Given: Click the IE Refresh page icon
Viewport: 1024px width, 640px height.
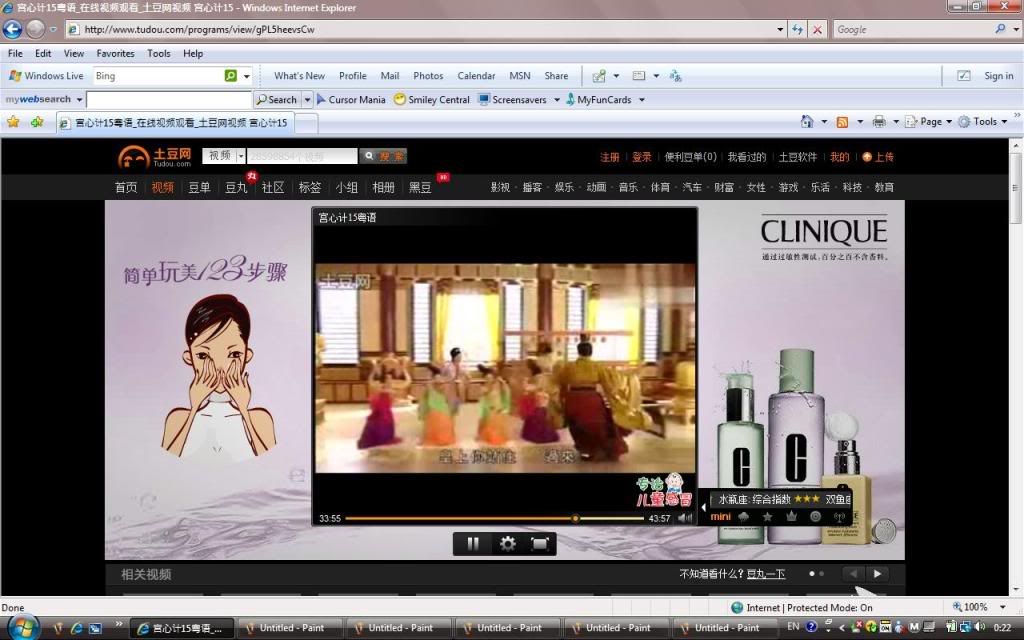Looking at the screenshot, I should click(797, 30).
